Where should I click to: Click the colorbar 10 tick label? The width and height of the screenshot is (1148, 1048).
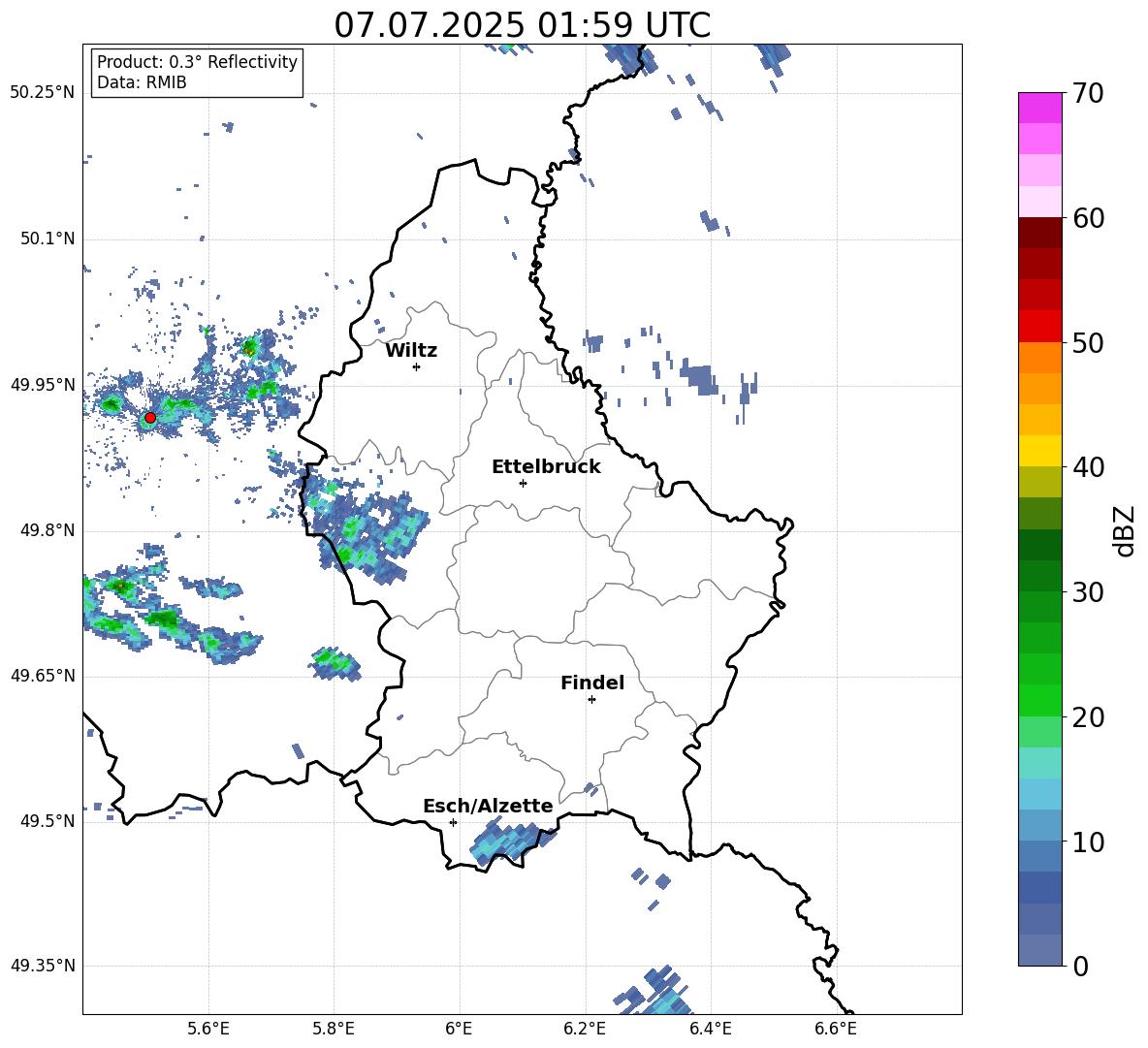click(1089, 842)
